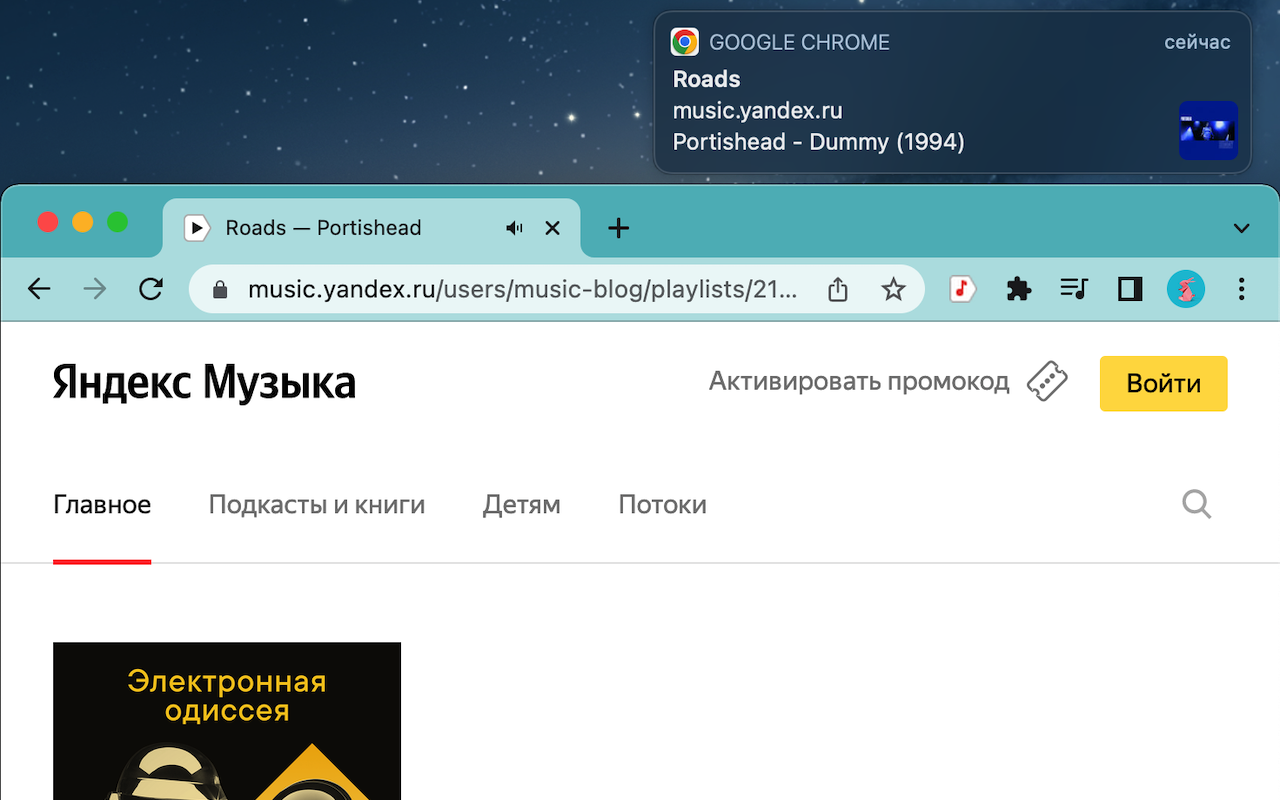1280x800 pixels.
Task: Click the Яндекс Музыка logo
Action: click(x=204, y=383)
